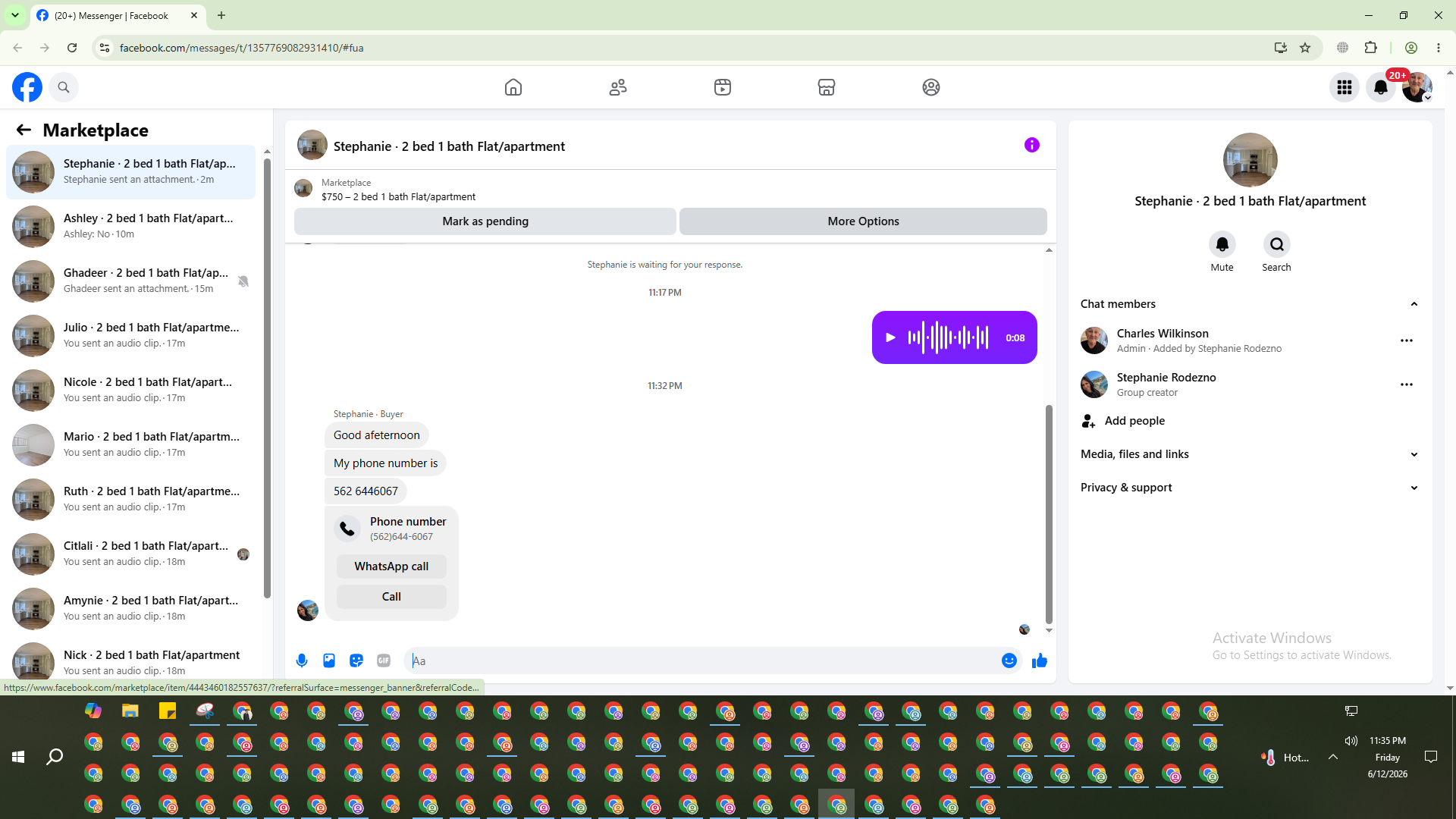Open the browser extensions puzzle icon

click(1371, 48)
